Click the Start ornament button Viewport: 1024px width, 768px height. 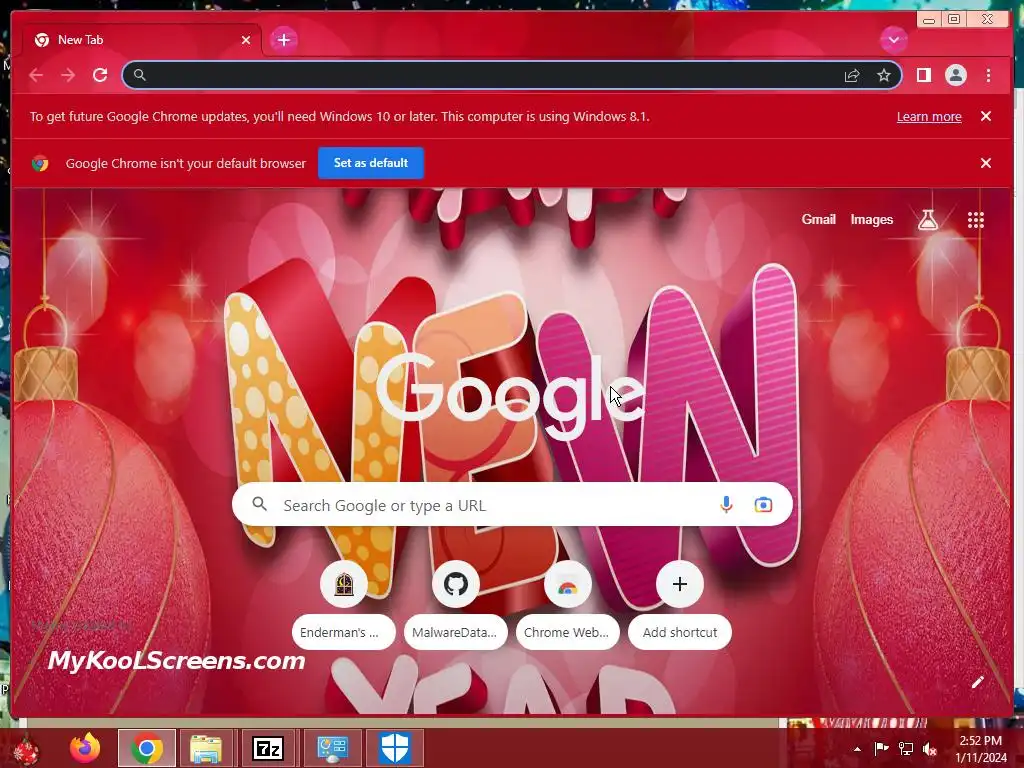click(x=26, y=750)
